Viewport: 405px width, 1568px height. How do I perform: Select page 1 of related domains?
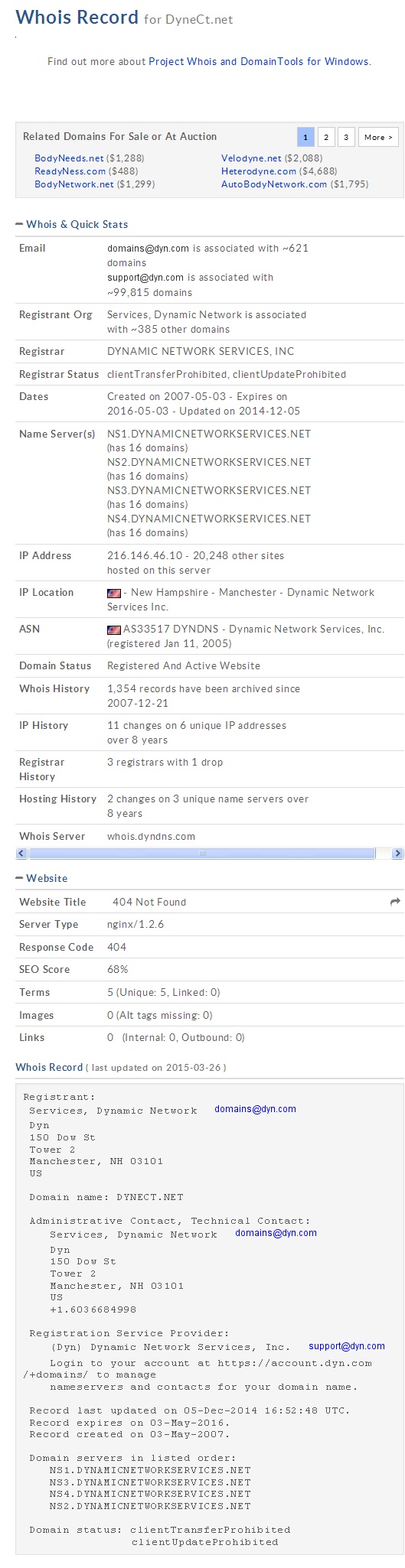305,137
